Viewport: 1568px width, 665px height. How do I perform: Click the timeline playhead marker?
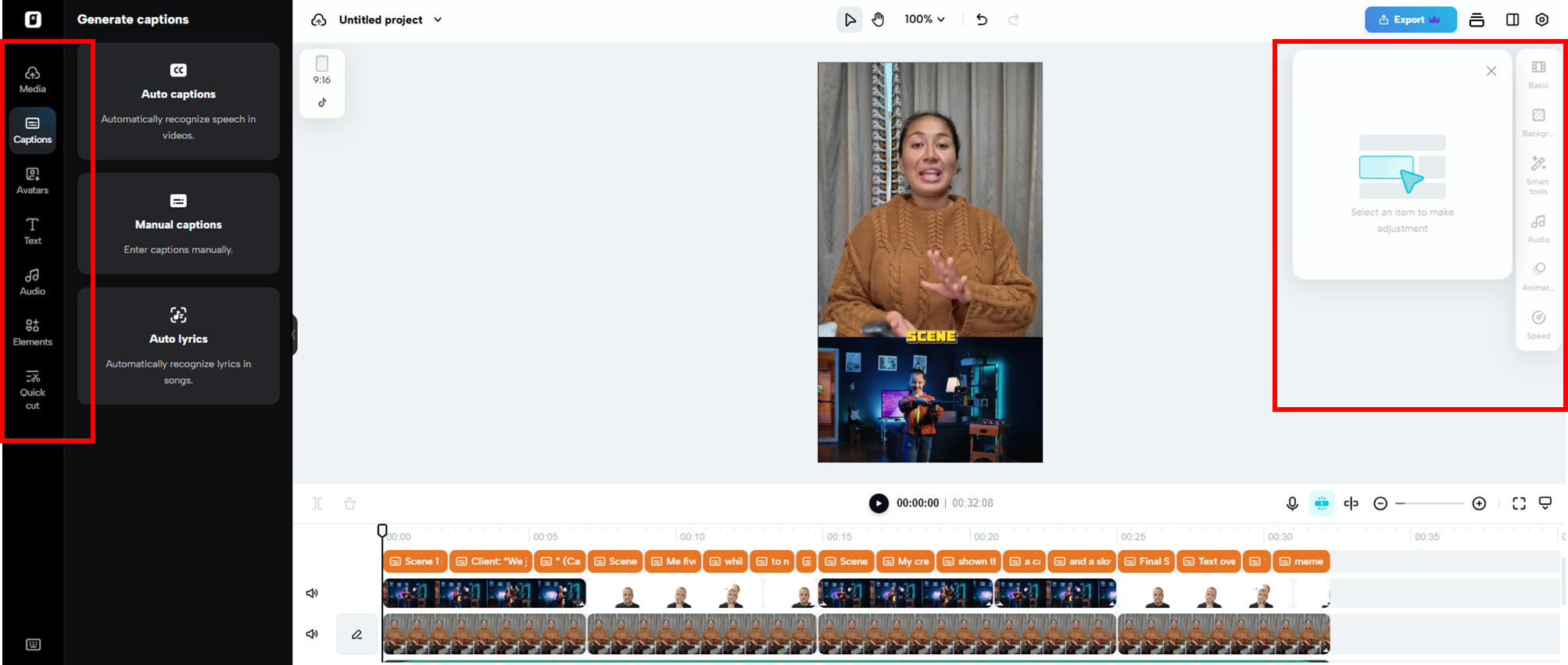tap(382, 531)
